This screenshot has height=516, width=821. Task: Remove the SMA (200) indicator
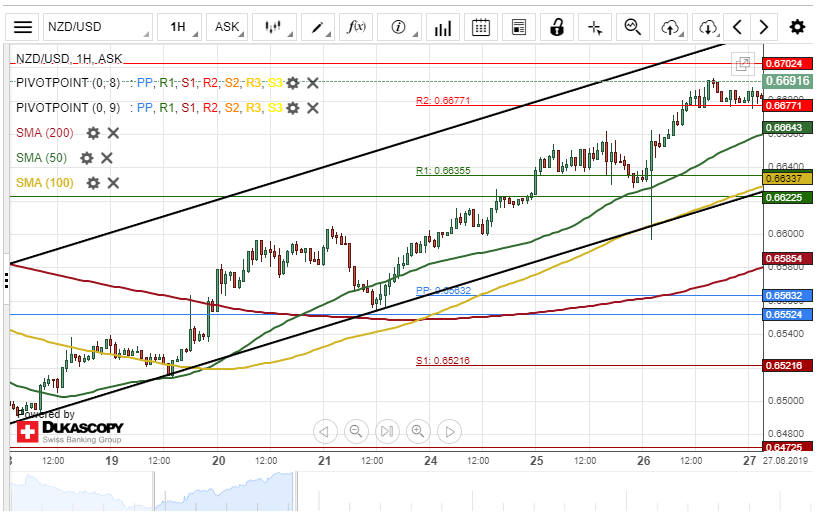(114, 133)
